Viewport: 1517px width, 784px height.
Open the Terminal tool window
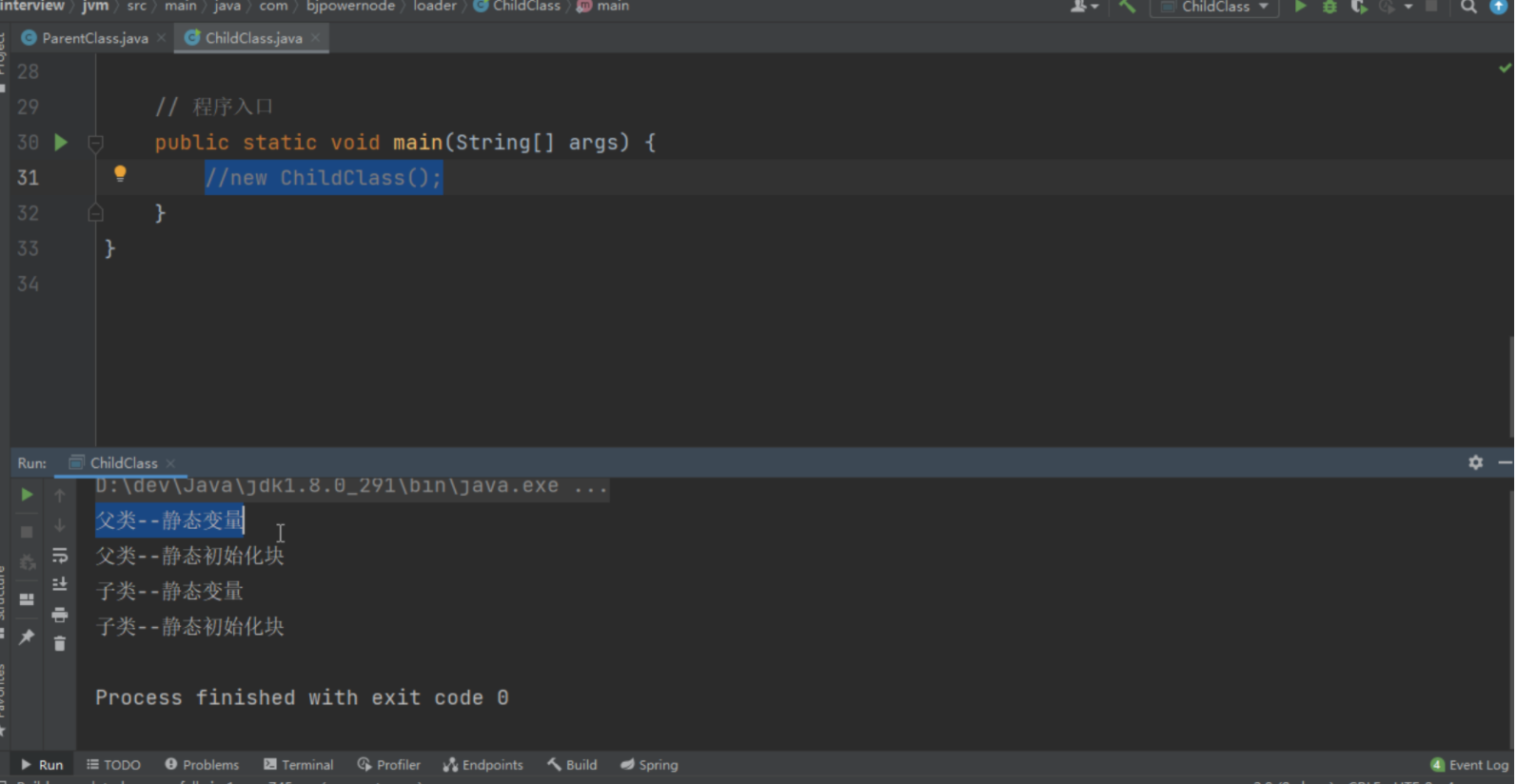coord(298,764)
